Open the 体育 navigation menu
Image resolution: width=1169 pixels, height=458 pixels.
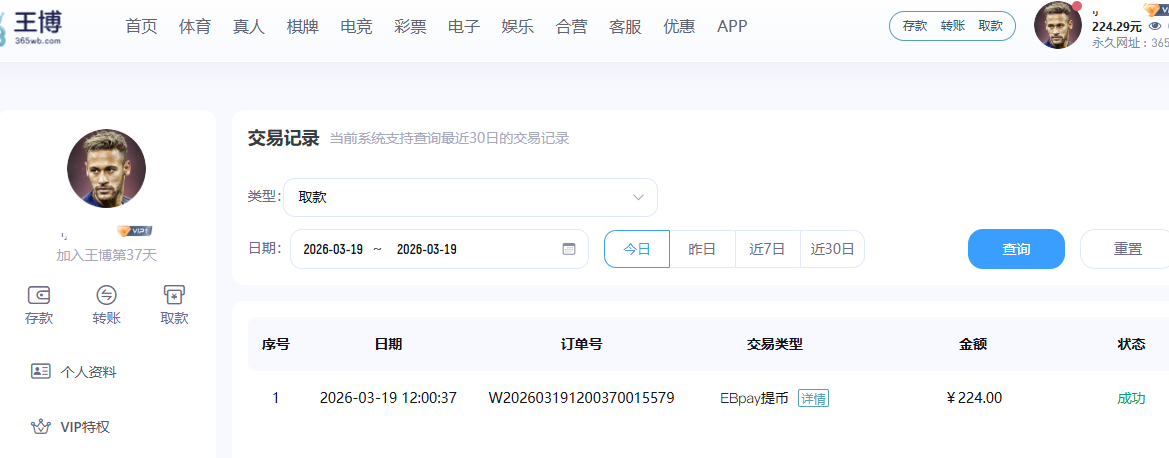click(195, 27)
